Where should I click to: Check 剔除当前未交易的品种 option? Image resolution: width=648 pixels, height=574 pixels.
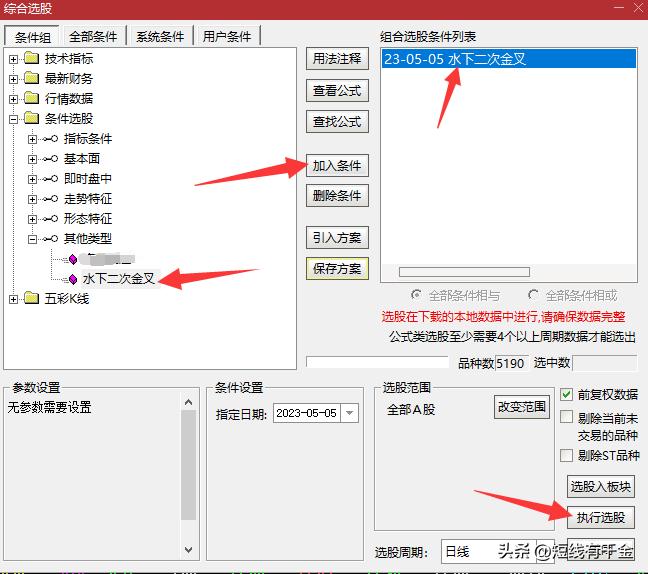[566, 417]
